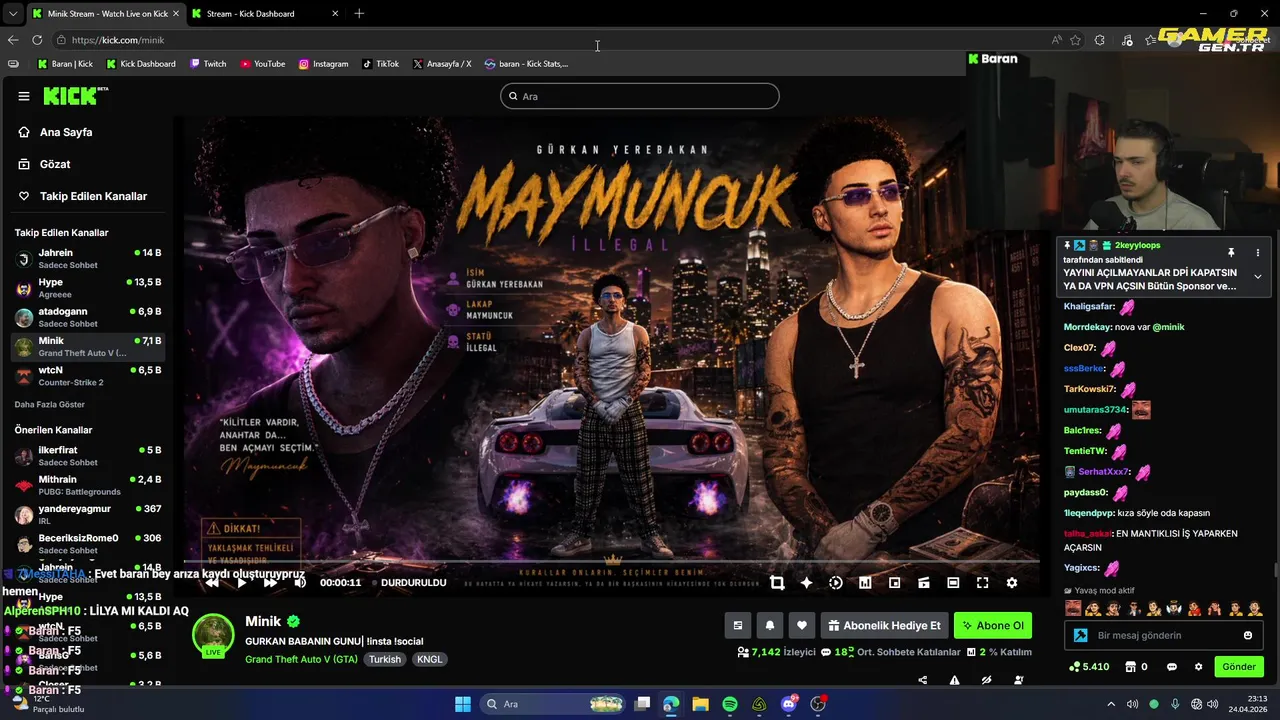This screenshot has height=720, width=1280.
Task: Click the Kick search field Ara
Action: (x=640, y=96)
